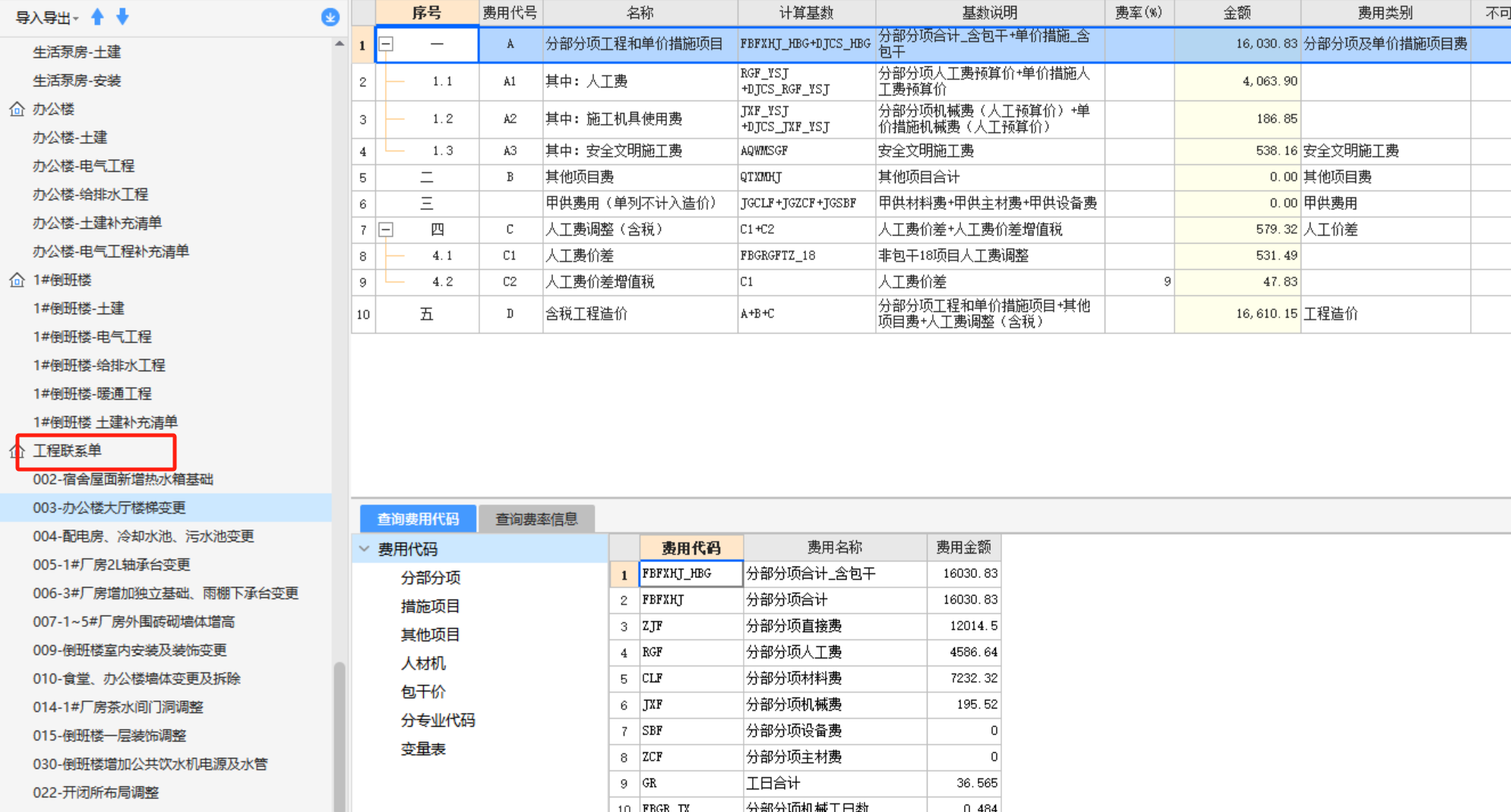
Task: Open 014-1#厂房茶水间门洞调整
Action: [x=118, y=707]
